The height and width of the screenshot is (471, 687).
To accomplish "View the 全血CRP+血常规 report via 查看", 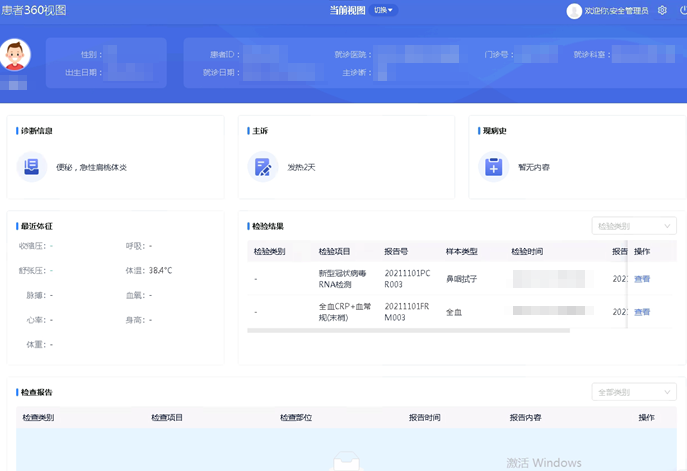I will 642,312.
